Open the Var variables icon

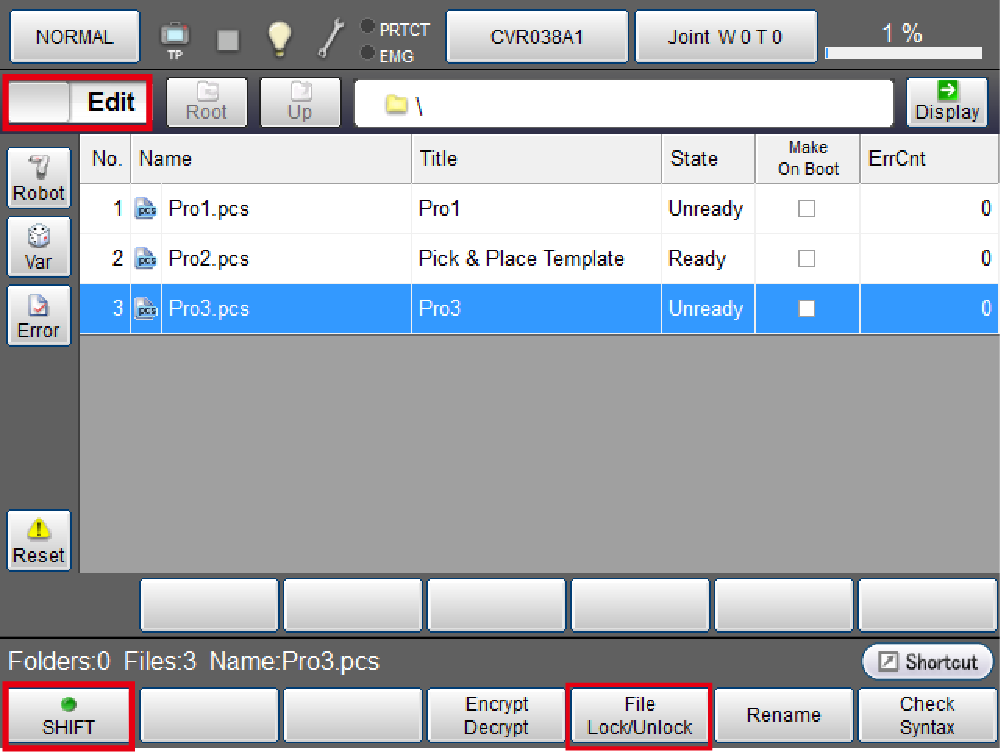point(39,247)
